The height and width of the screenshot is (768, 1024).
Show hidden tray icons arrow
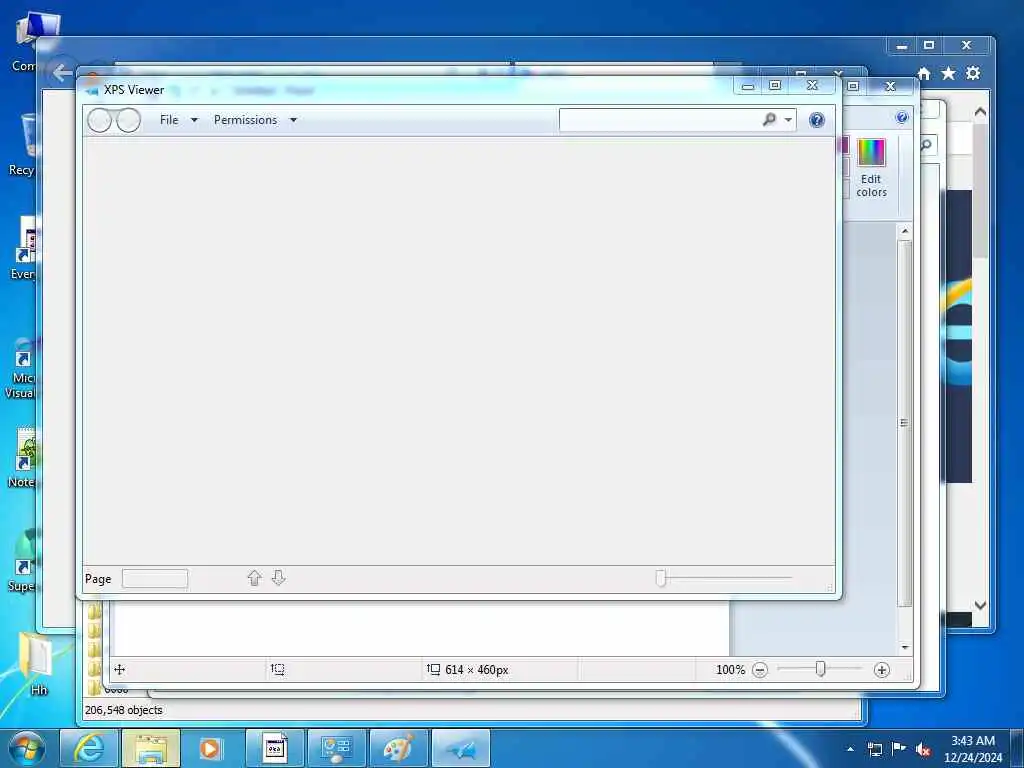point(850,748)
